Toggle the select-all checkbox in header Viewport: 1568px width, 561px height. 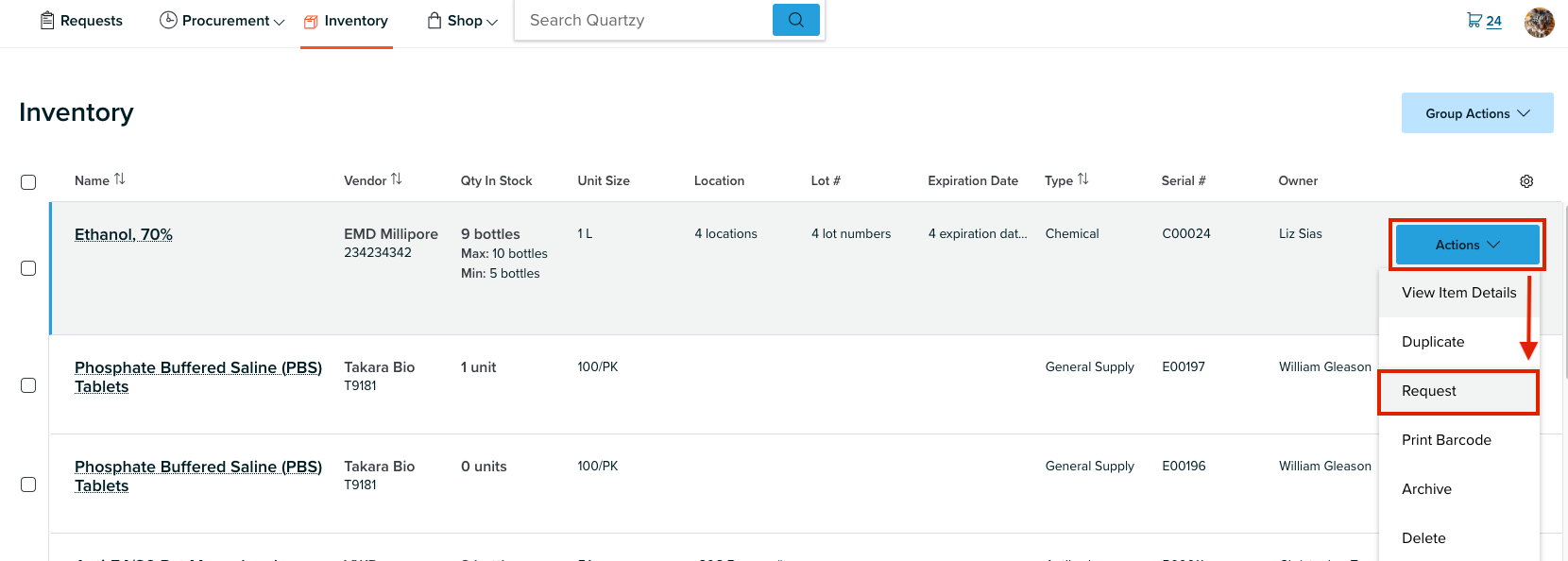click(28, 182)
